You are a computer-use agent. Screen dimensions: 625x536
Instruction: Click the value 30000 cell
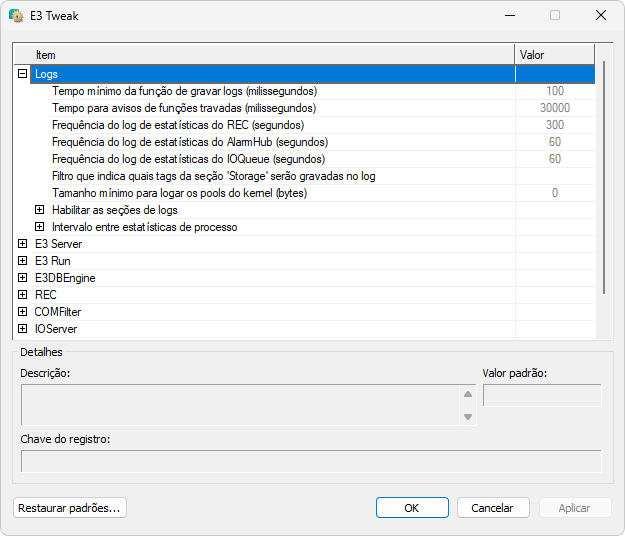pos(555,108)
